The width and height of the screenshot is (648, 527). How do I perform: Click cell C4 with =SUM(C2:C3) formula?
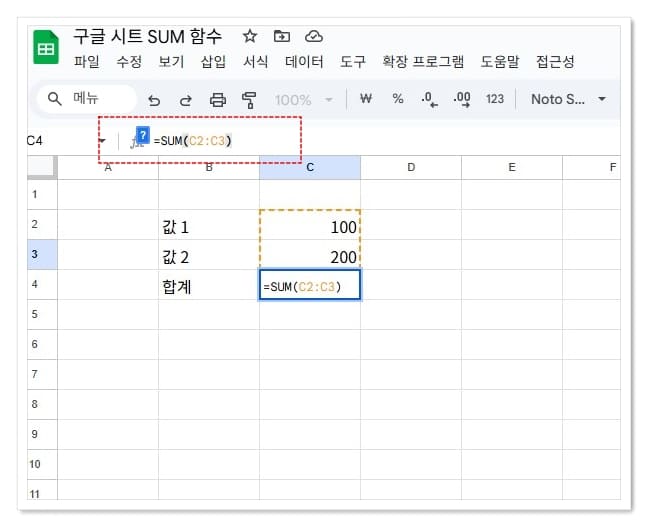tap(310, 285)
